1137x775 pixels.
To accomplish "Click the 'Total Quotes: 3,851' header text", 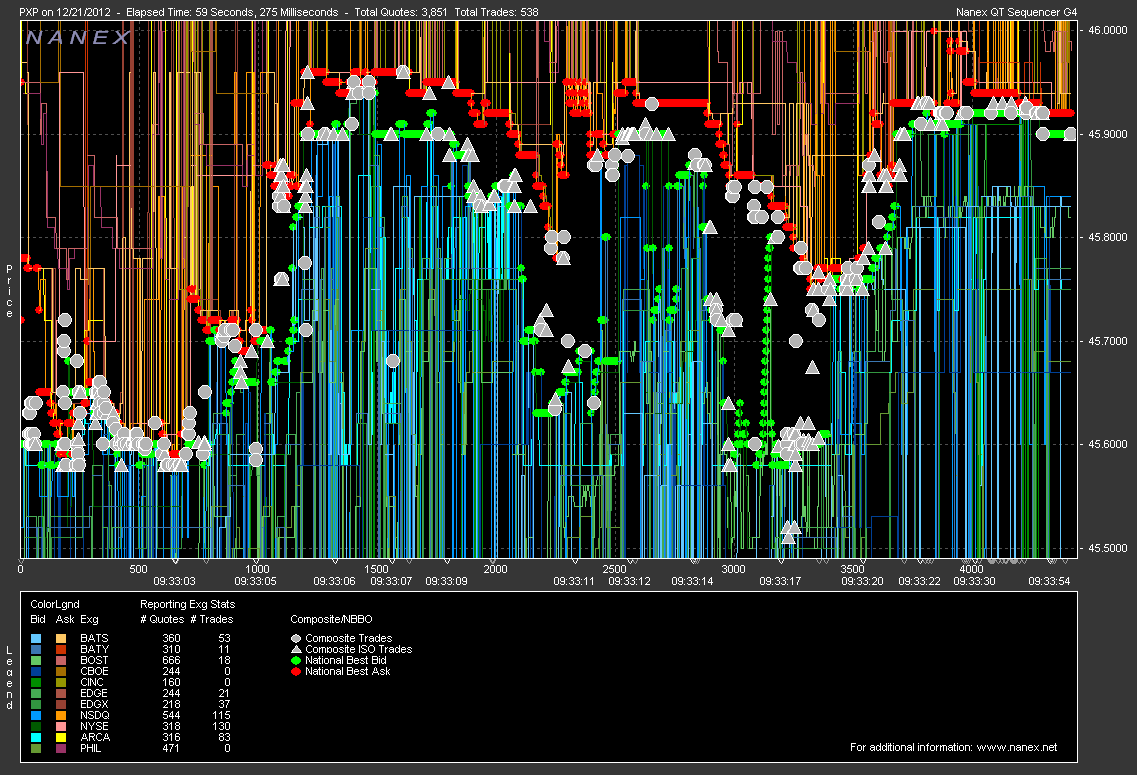I will coord(401,12).
